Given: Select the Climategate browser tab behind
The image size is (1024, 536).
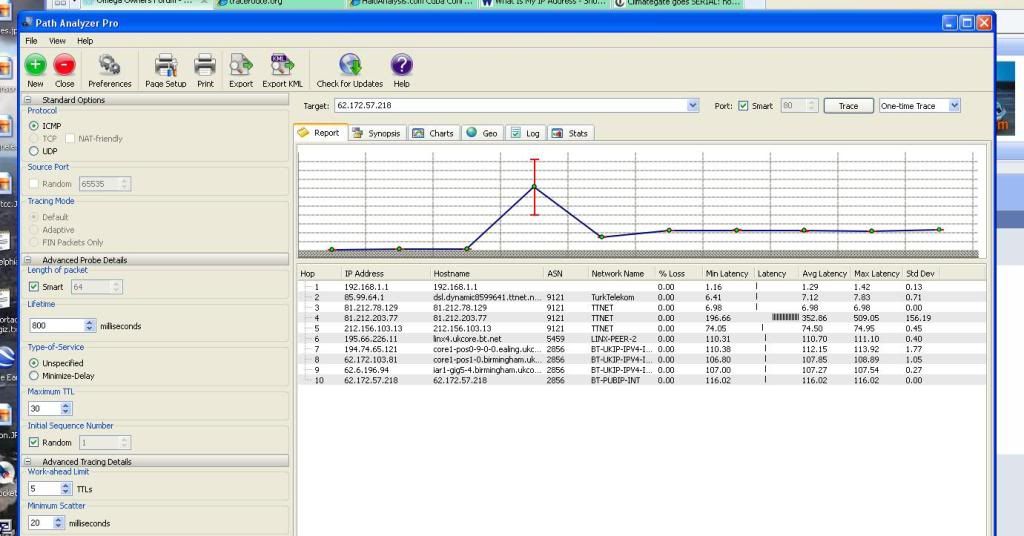Looking at the screenshot, I should 679,3.
